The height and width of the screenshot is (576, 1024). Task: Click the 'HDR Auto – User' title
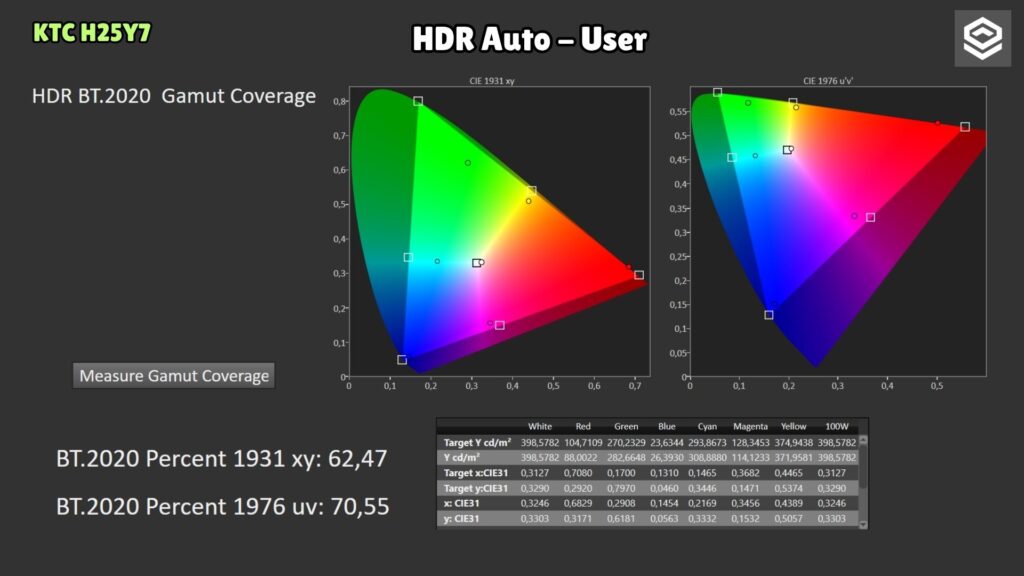[530, 39]
